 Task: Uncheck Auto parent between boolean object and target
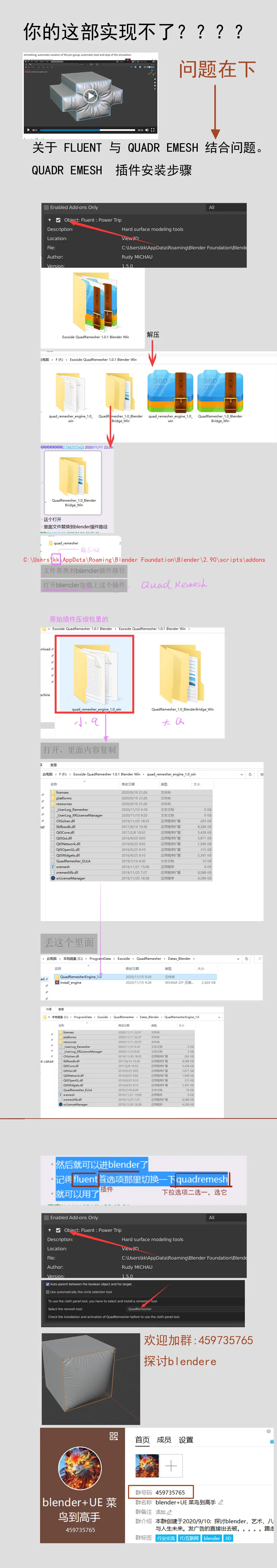click(47, 1284)
